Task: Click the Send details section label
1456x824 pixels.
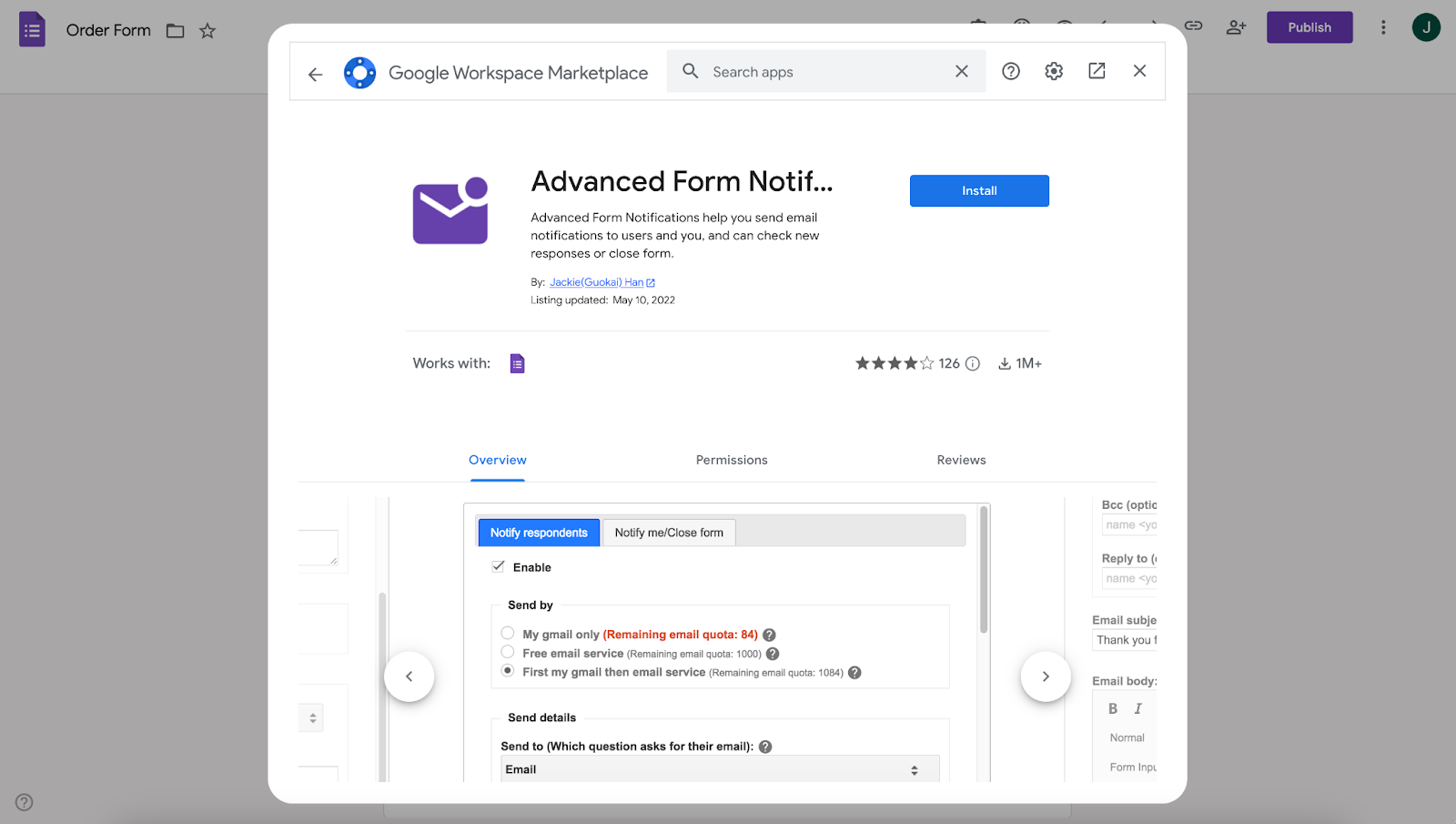Action: [x=541, y=717]
